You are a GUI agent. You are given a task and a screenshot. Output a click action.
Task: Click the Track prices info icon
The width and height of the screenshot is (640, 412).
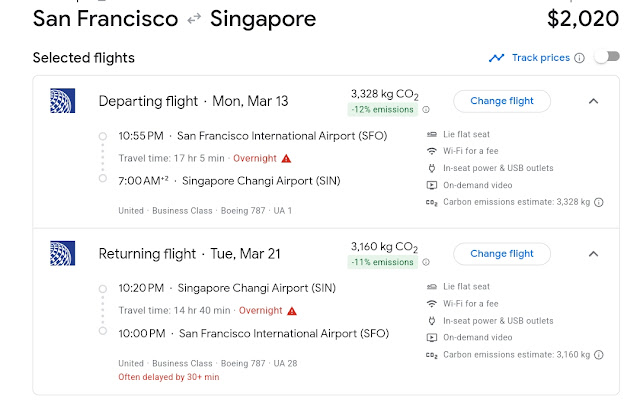pos(579,58)
